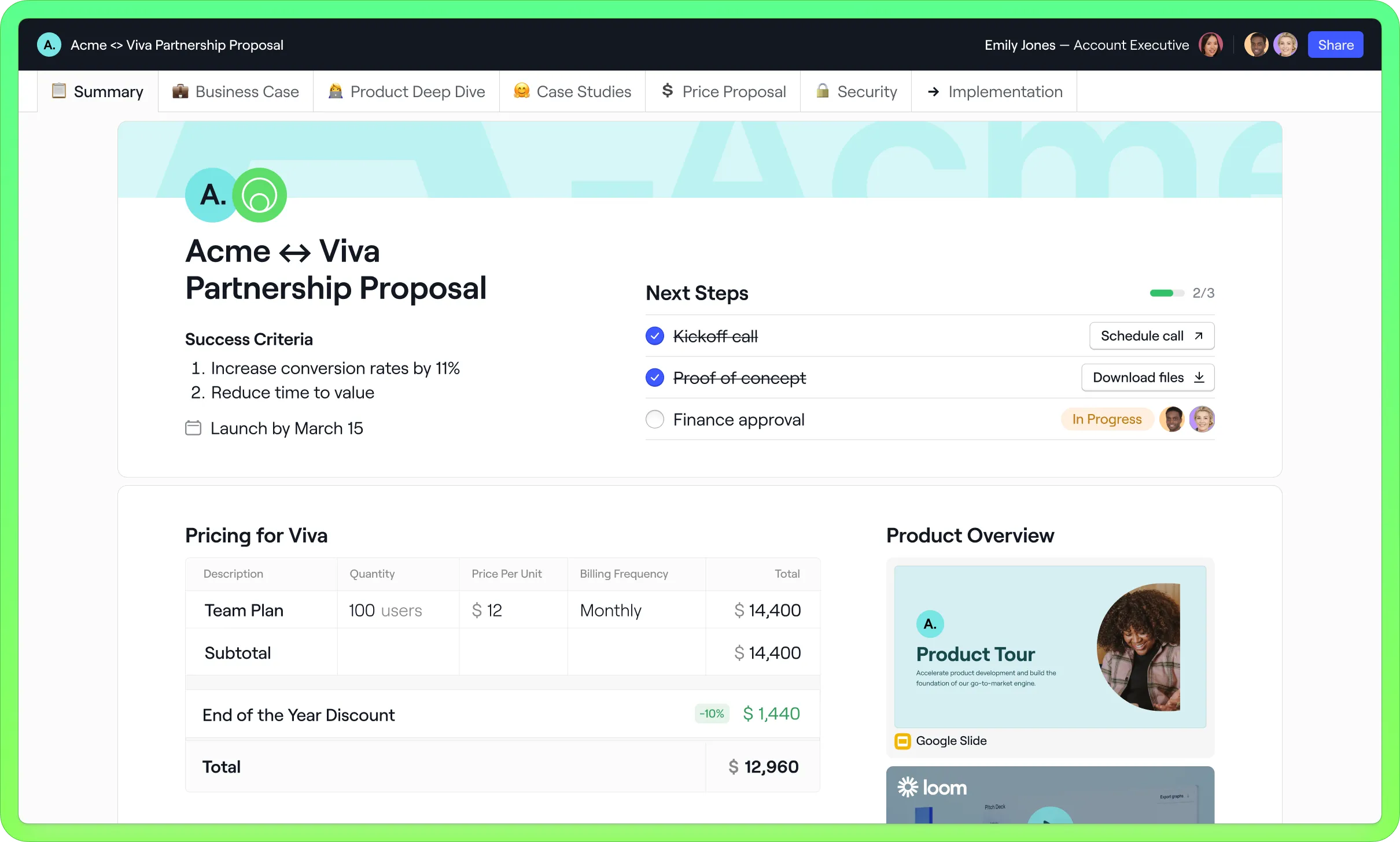Click the Acme logo in header bar
The width and height of the screenshot is (1400, 842).
[49, 45]
